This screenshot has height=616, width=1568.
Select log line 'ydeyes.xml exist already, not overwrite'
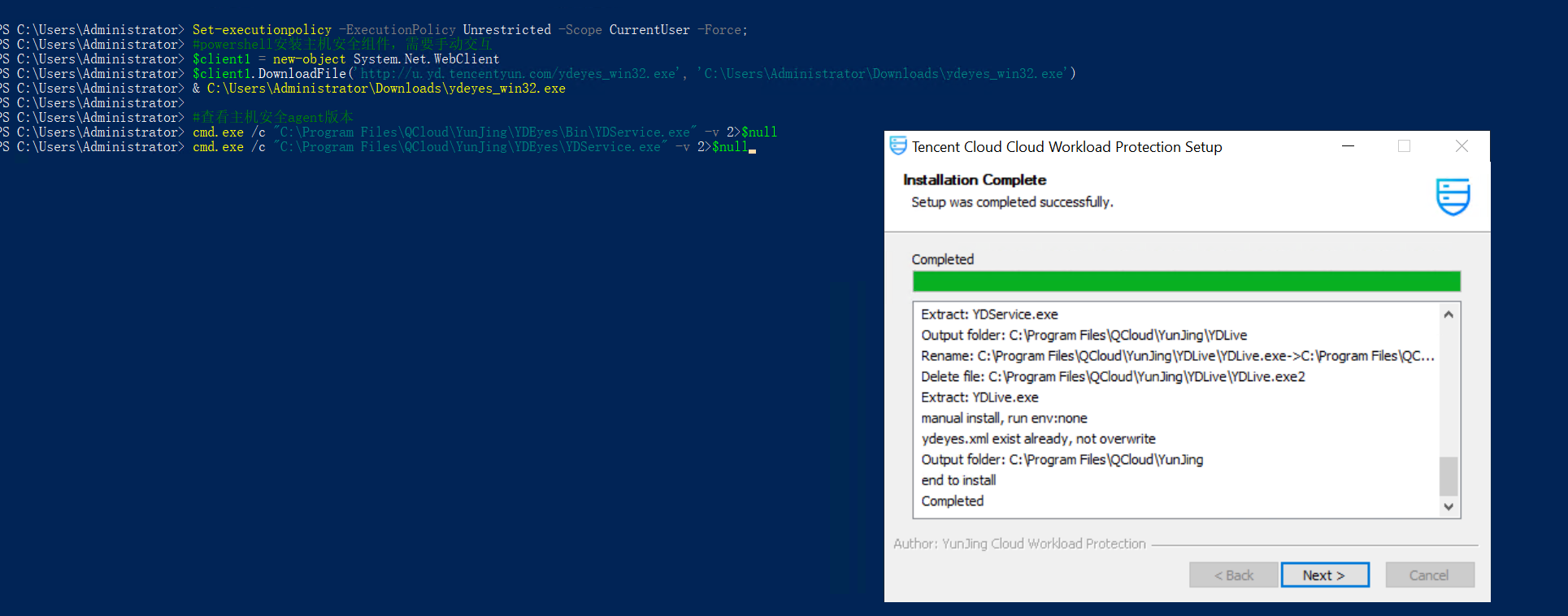click(1038, 439)
